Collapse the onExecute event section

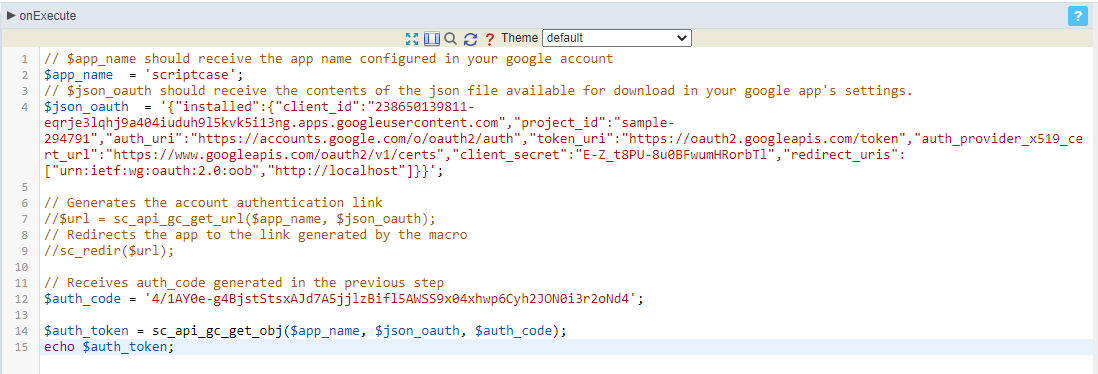[11, 15]
